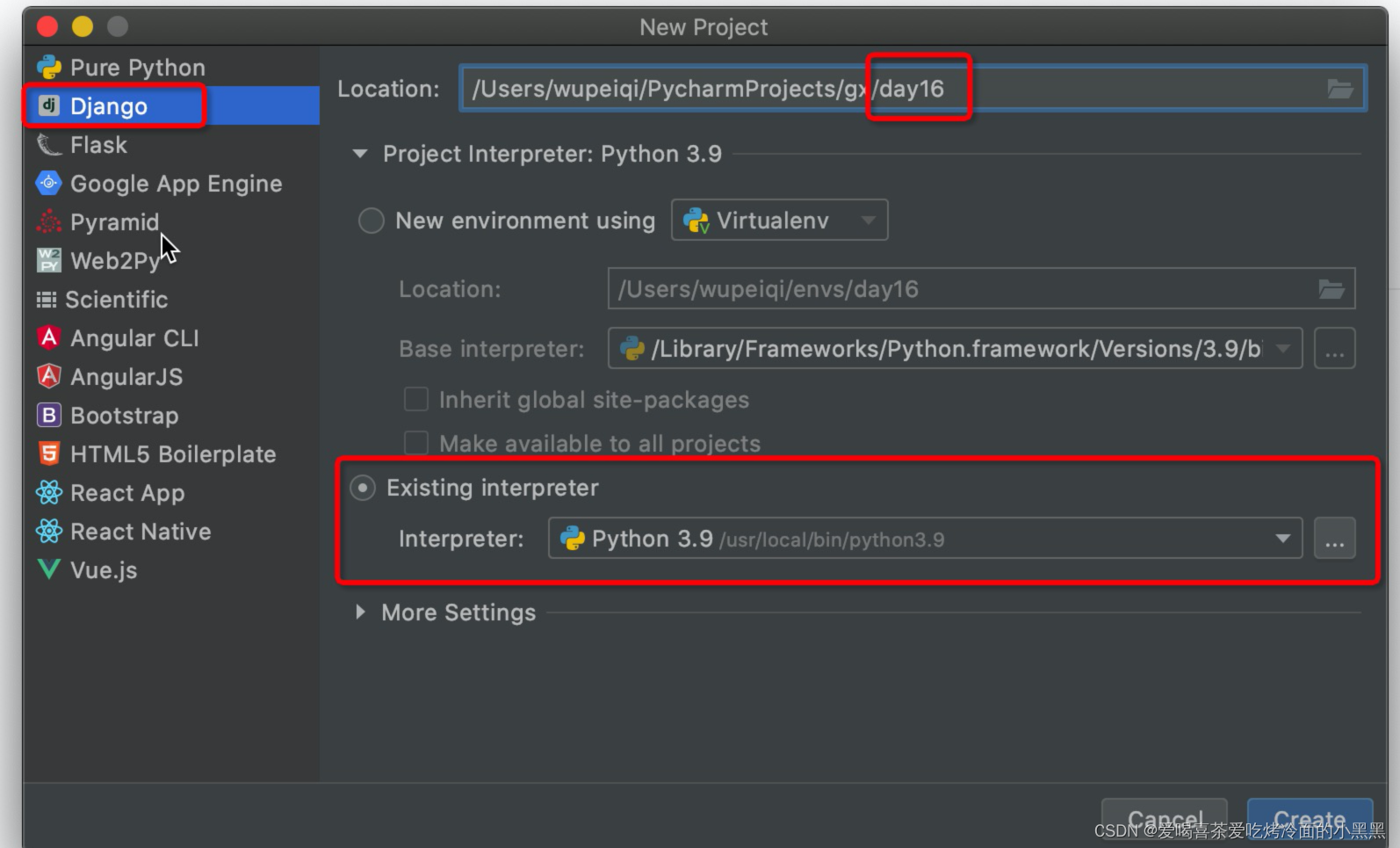
Task: Collapse Project Interpreter section
Action: point(359,154)
